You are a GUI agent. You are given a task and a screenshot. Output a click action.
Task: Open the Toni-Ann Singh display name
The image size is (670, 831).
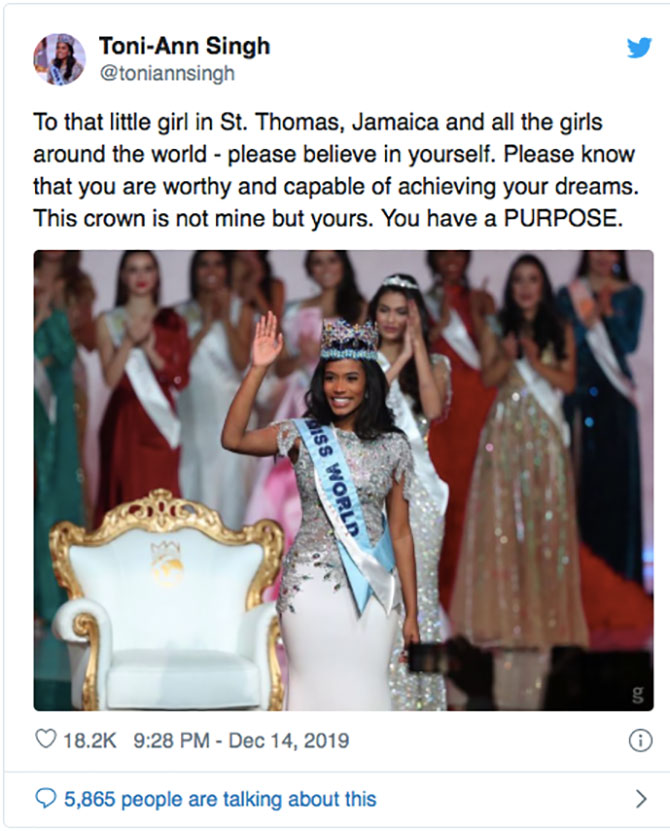[184, 46]
